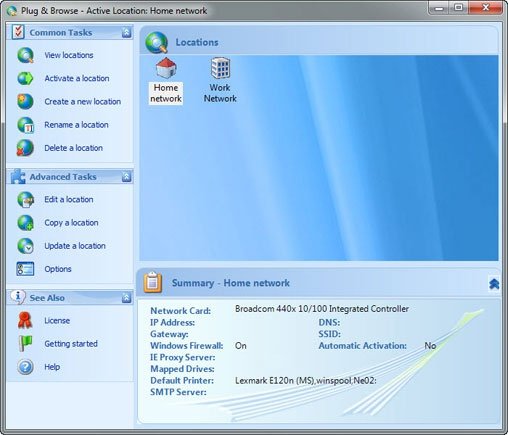Click the Edit a location icon
This screenshot has width=508, height=435.
coord(25,200)
